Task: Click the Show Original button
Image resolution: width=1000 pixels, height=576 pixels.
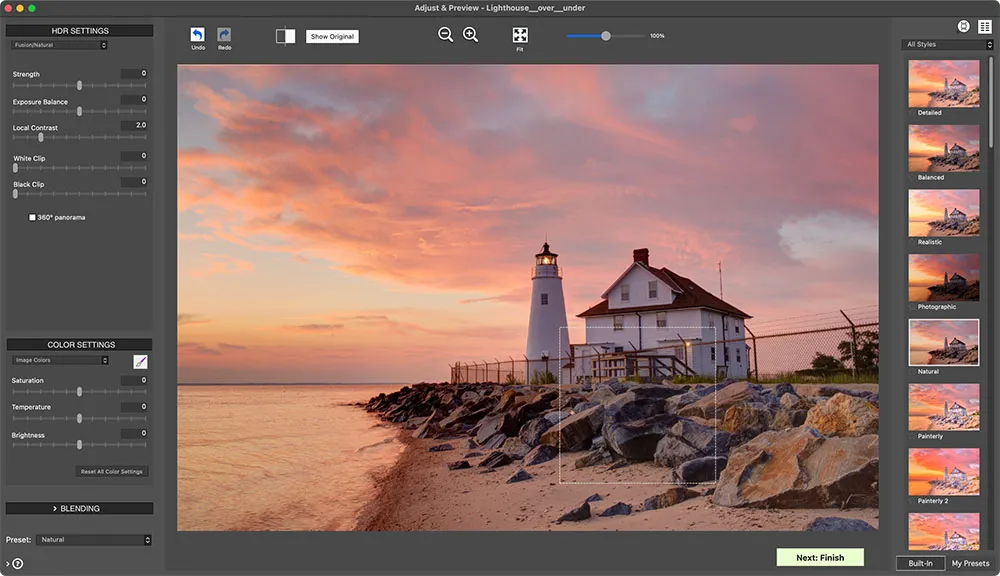Action: [x=332, y=37]
